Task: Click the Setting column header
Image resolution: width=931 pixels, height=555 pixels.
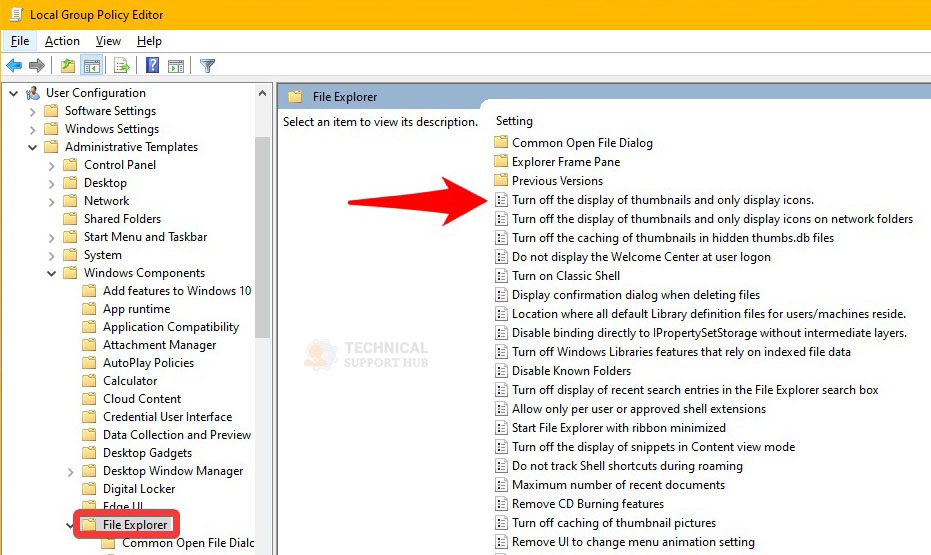Action: coord(514,120)
